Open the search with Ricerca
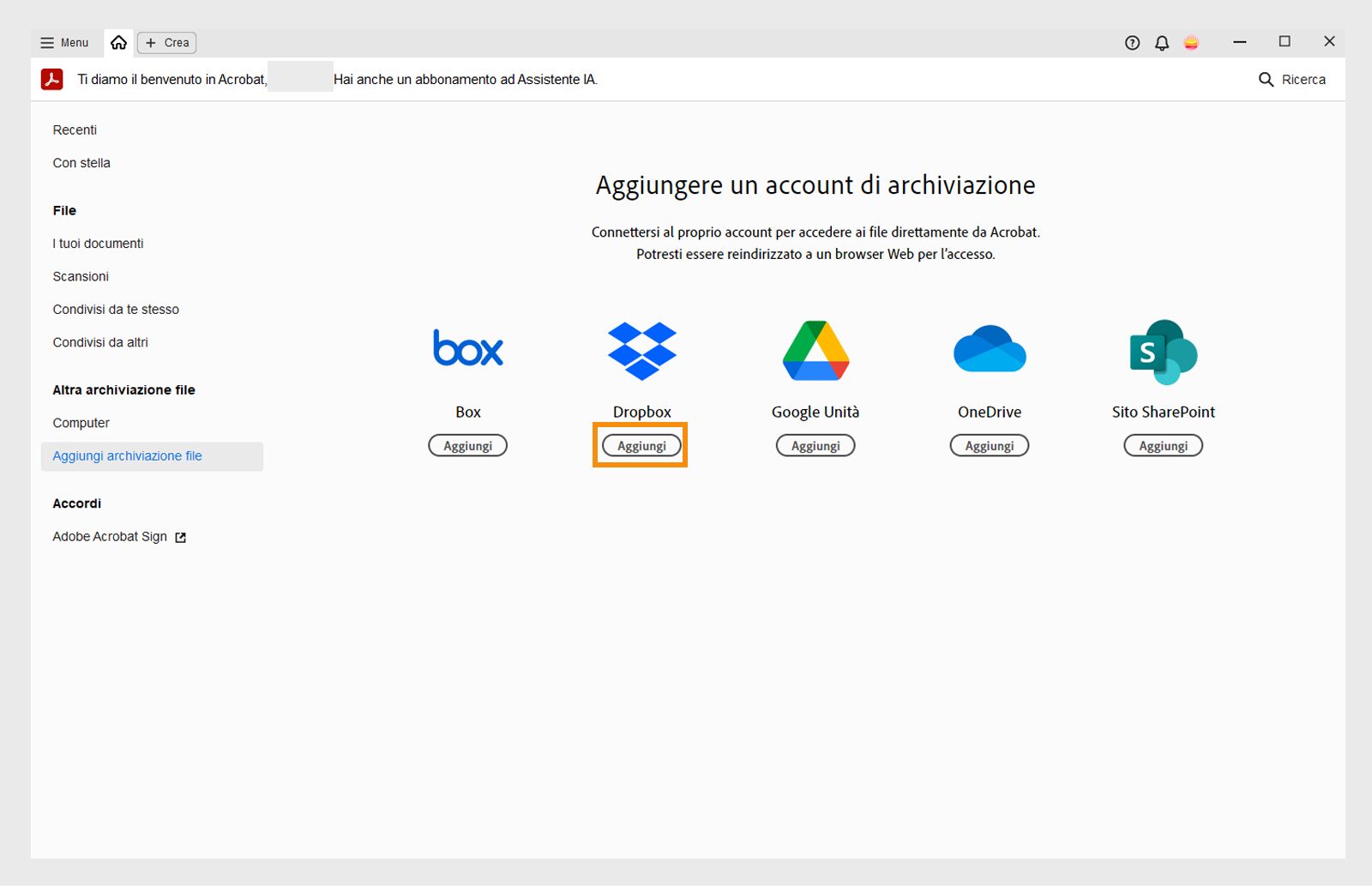 point(1292,79)
